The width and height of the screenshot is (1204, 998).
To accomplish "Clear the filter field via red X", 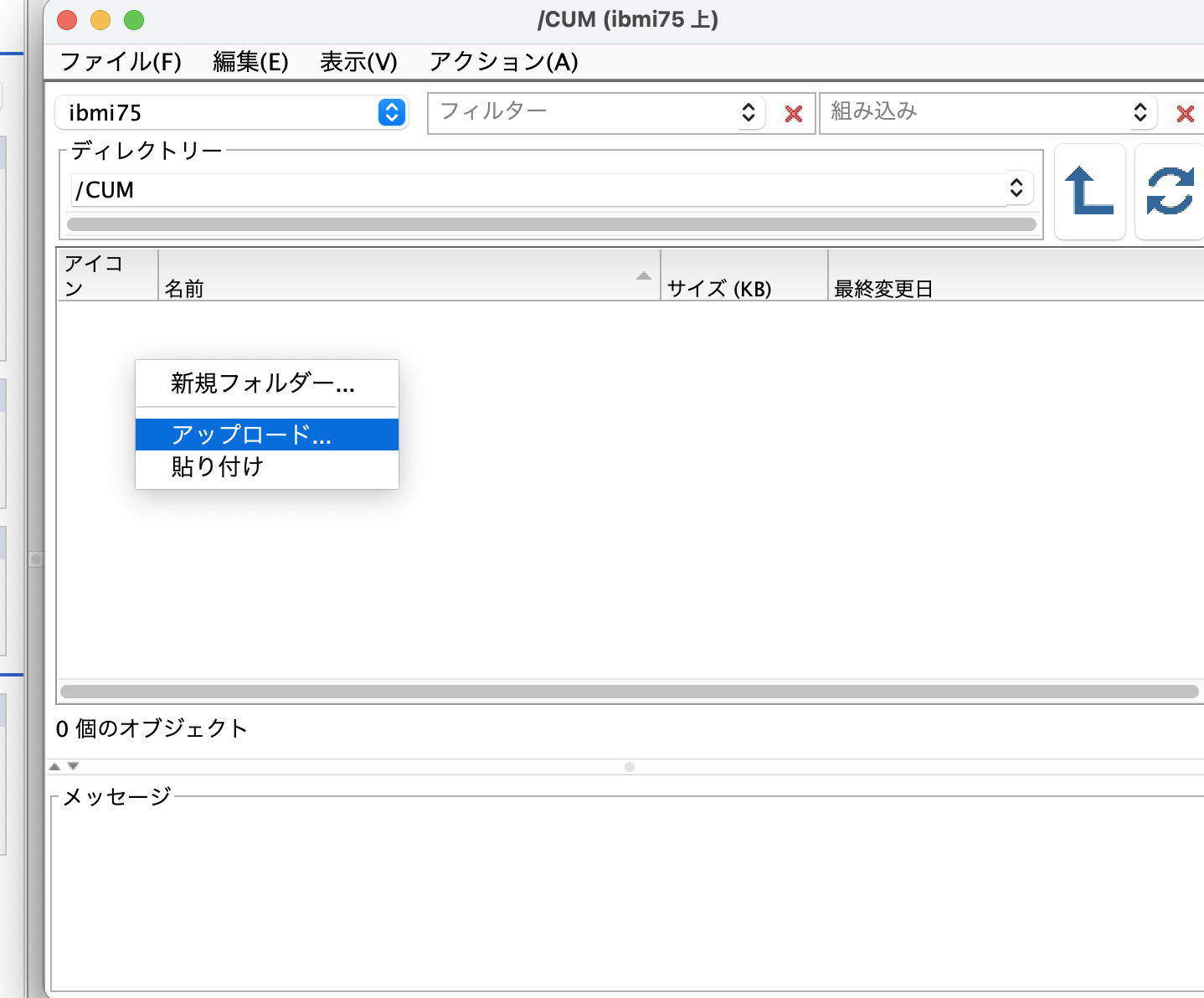I will (794, 114).
